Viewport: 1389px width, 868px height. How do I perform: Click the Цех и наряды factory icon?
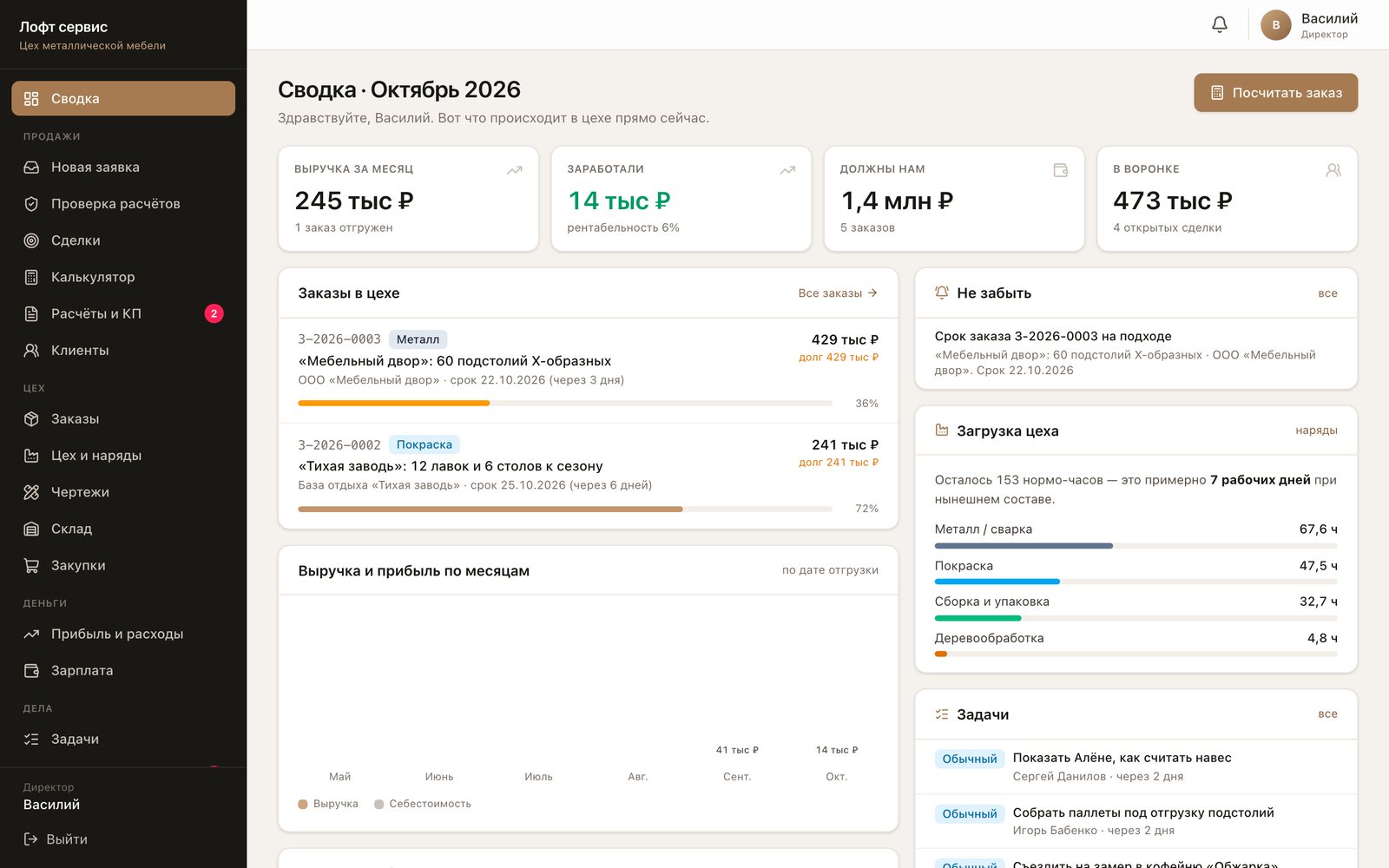[31, 456]
